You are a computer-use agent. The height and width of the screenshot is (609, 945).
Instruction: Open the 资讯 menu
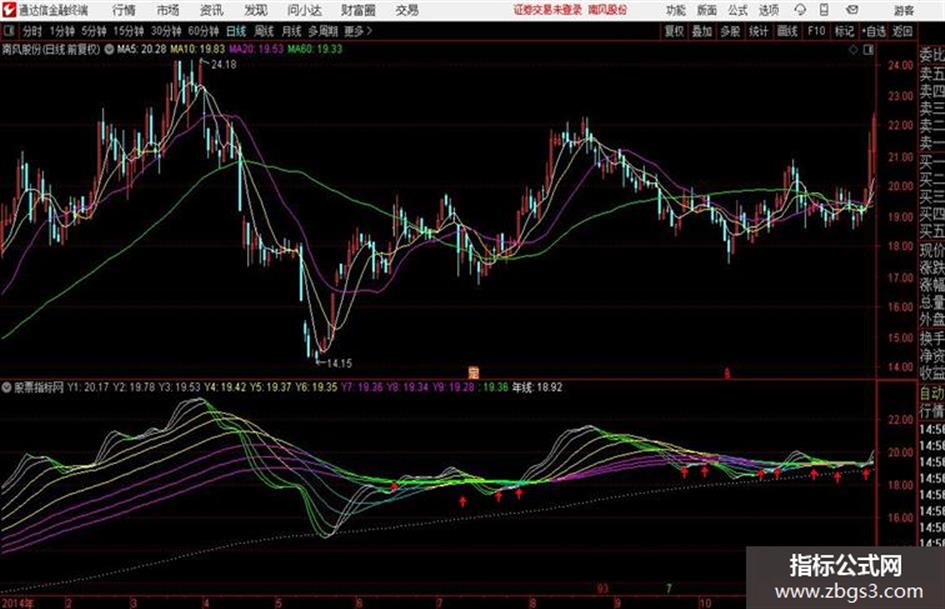[x=212, y=10]
